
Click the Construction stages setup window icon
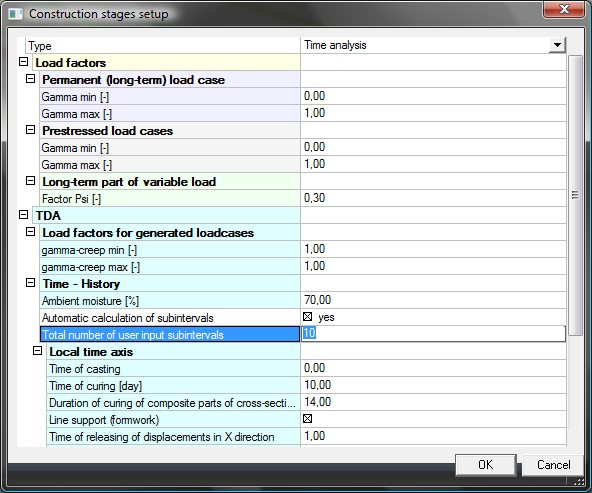pos(16,14)
